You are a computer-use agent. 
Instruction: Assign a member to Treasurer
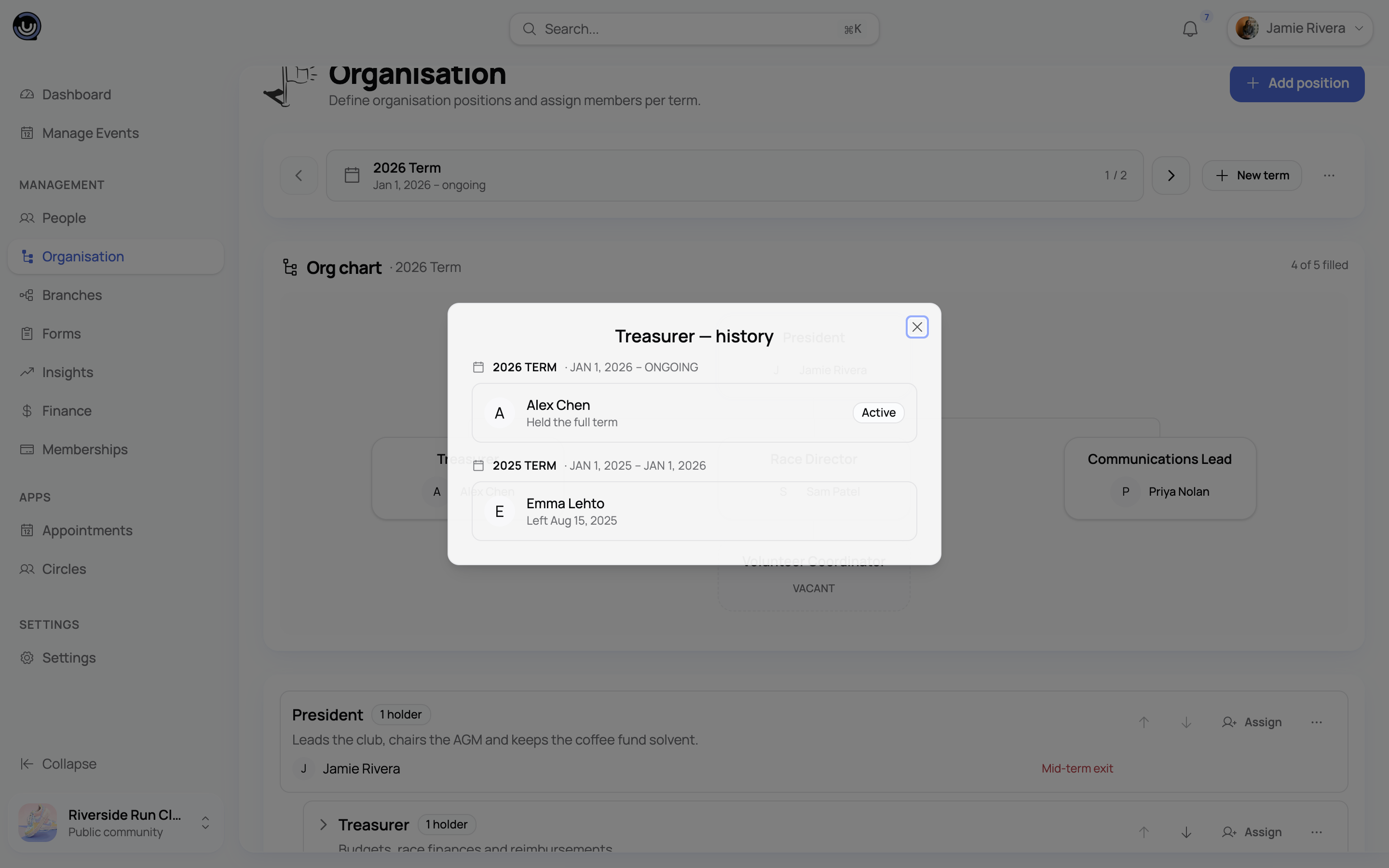[1252, 832]
